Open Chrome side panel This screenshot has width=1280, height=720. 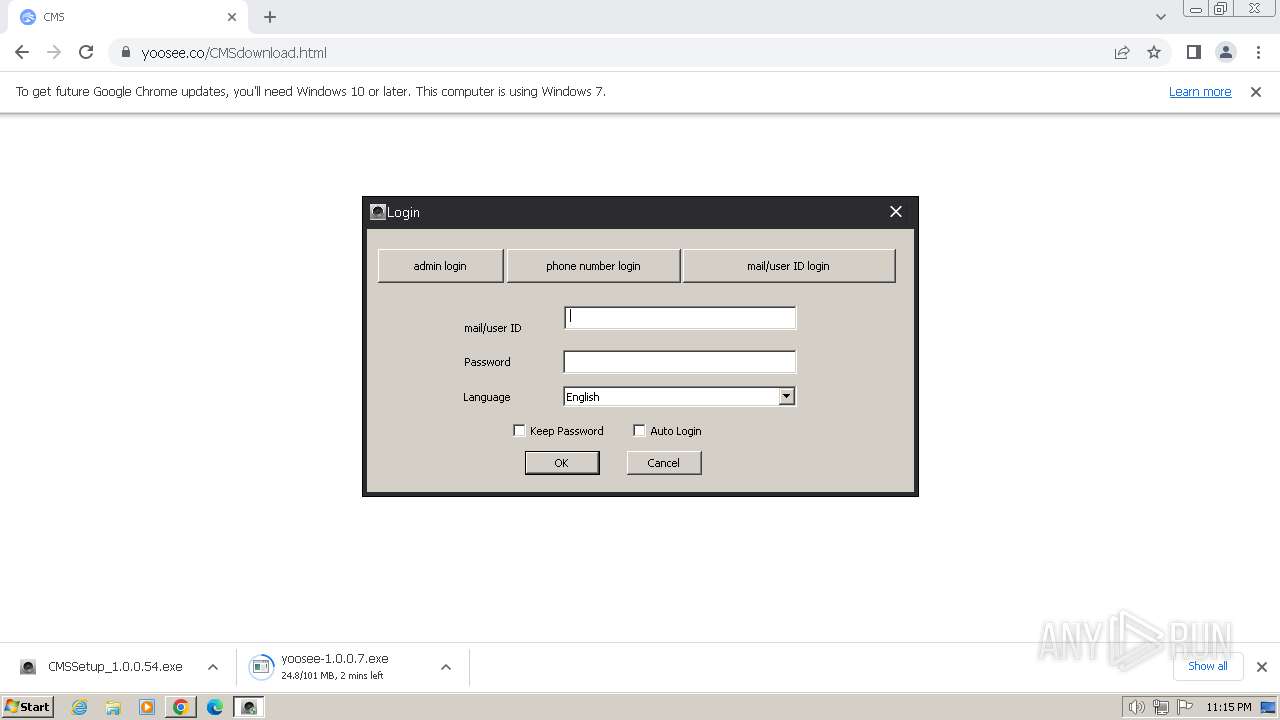[1194, 53]
